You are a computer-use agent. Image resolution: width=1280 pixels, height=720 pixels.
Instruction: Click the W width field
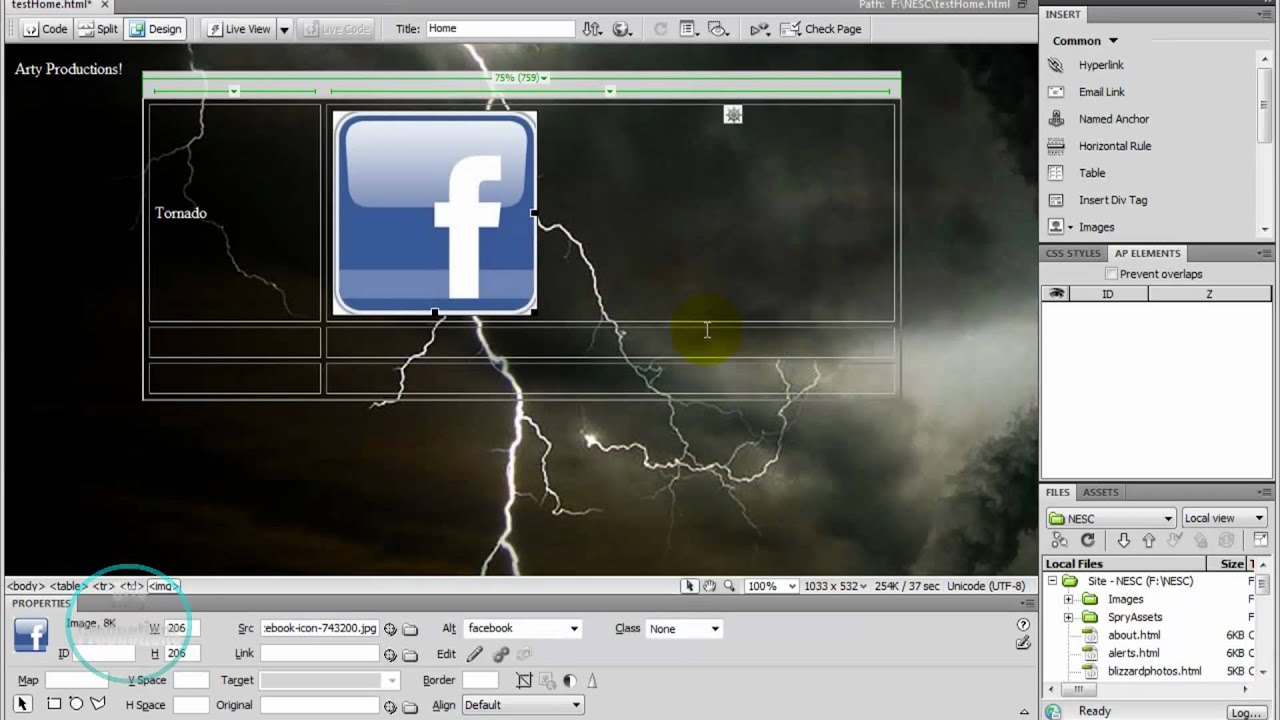[x=182, y=628]
